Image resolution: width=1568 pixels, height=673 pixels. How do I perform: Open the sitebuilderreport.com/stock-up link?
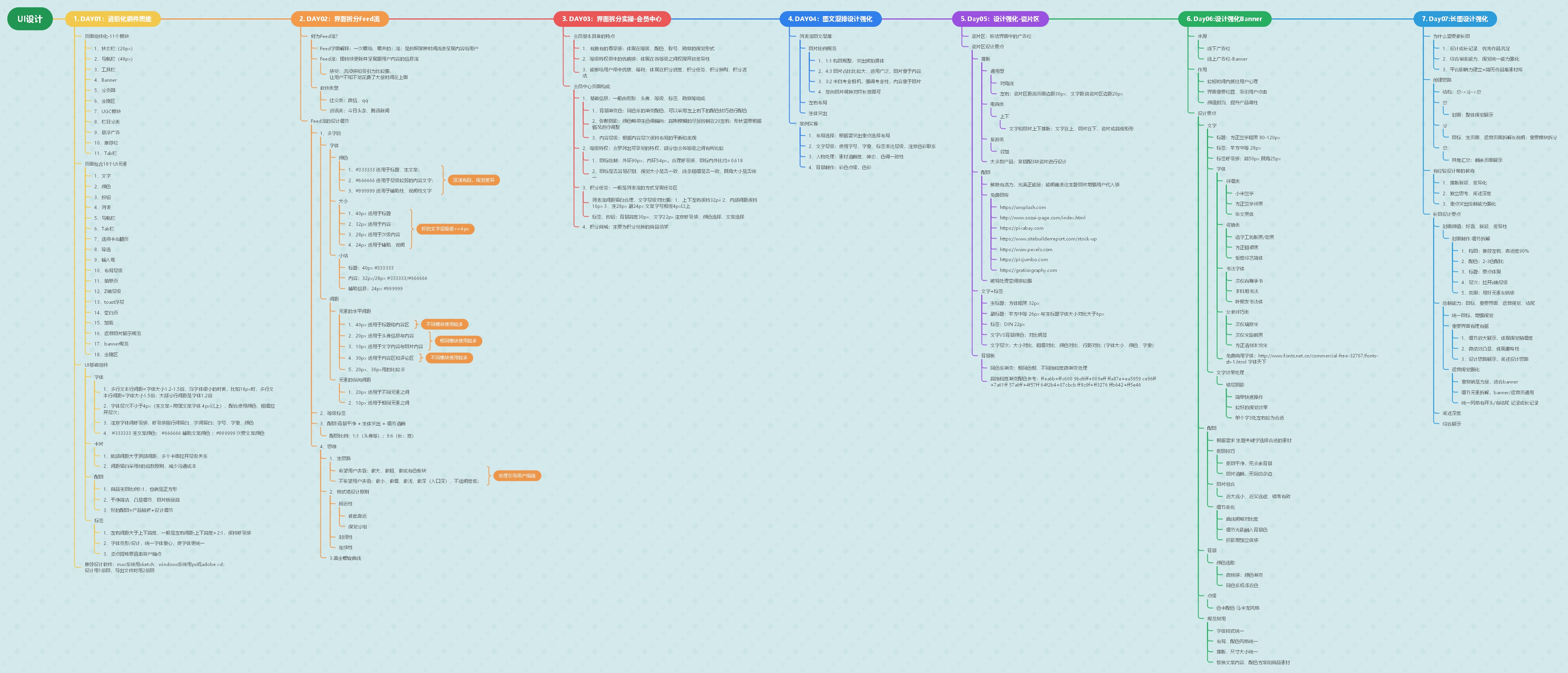tap(1048, 239)
